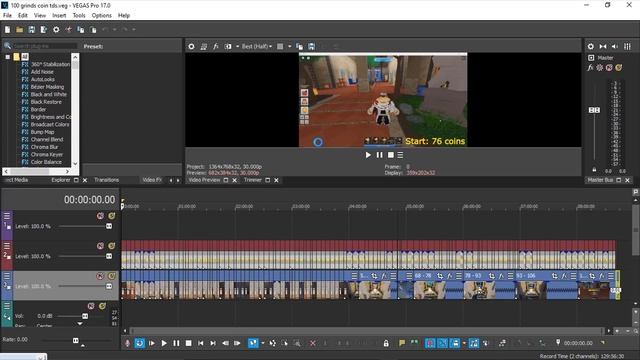Open the Render As toolbar icon

pos(44,30)
